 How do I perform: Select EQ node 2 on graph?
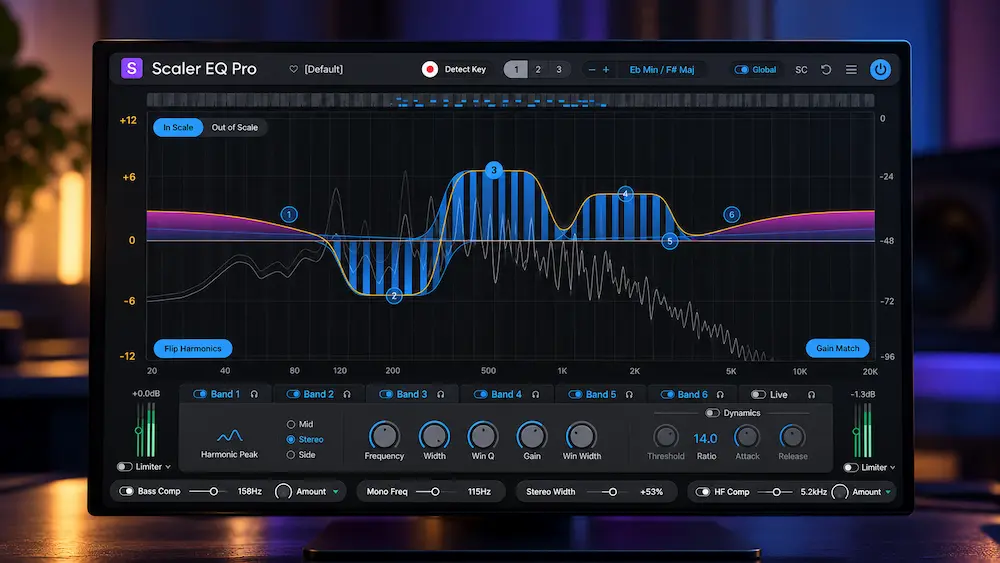394,296
